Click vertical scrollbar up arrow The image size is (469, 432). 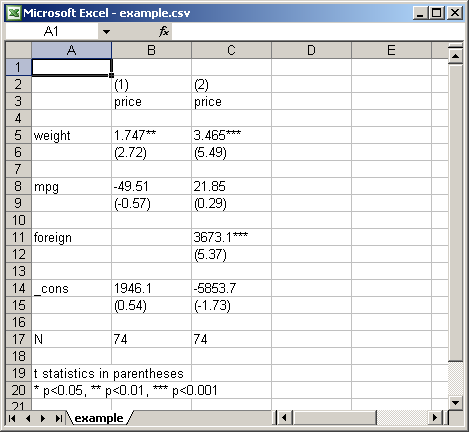click(455, 56)
